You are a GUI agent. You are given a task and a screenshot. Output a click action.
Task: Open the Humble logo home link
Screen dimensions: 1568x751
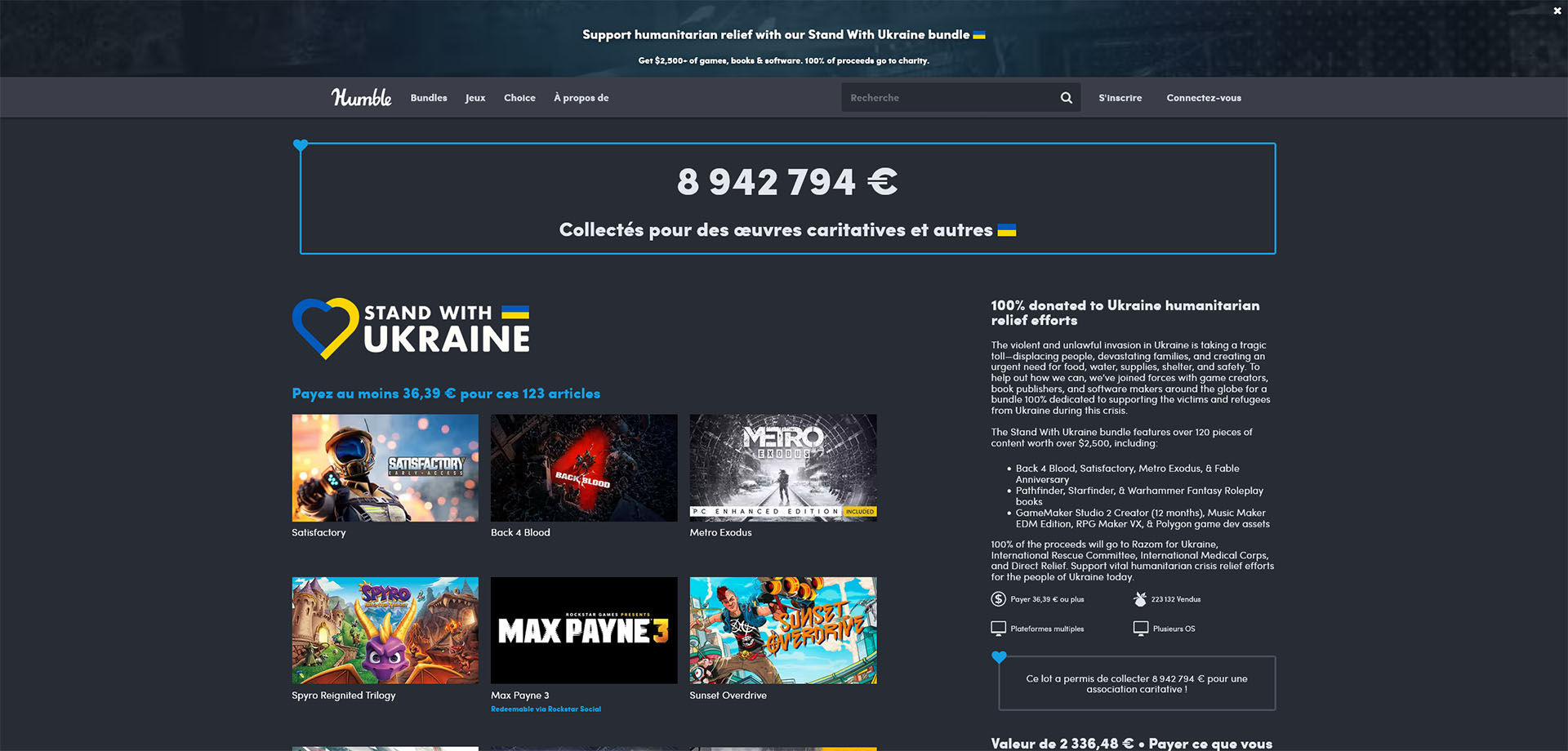point(361,98)
